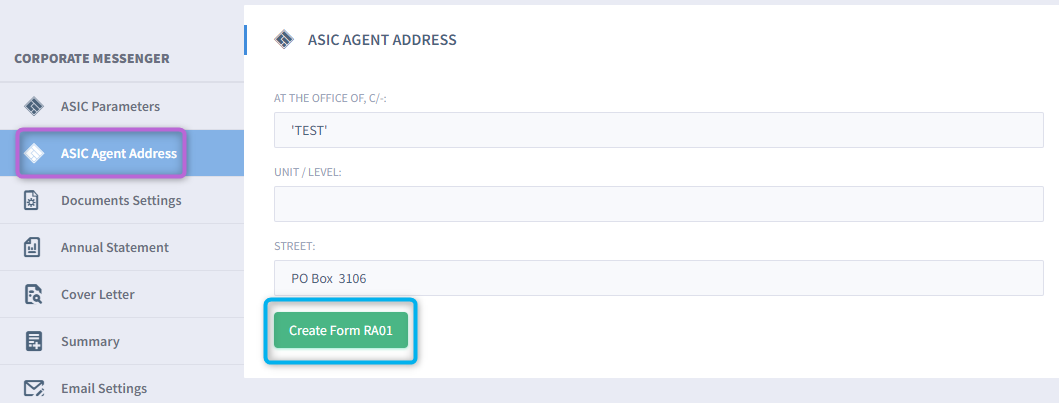
Task: Click the Annual Statement chart icon
Action: [32, 247]
